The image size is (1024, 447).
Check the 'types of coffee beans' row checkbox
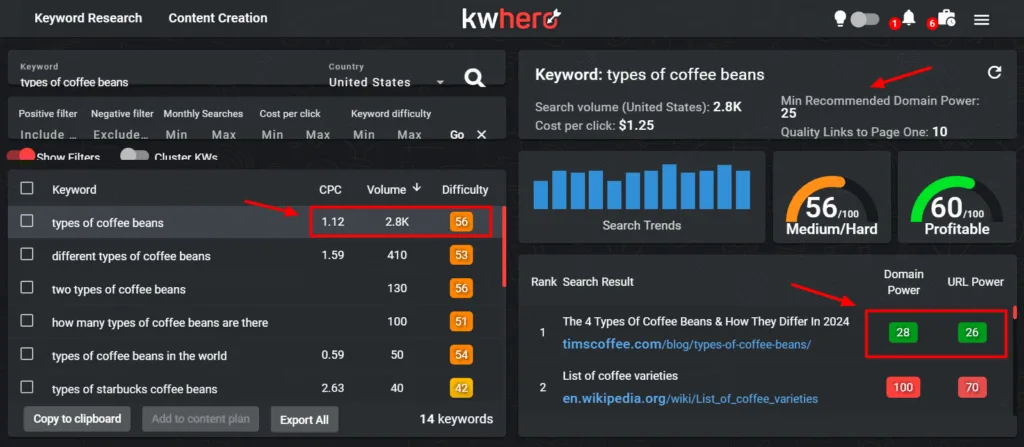[x=27, y=221]
